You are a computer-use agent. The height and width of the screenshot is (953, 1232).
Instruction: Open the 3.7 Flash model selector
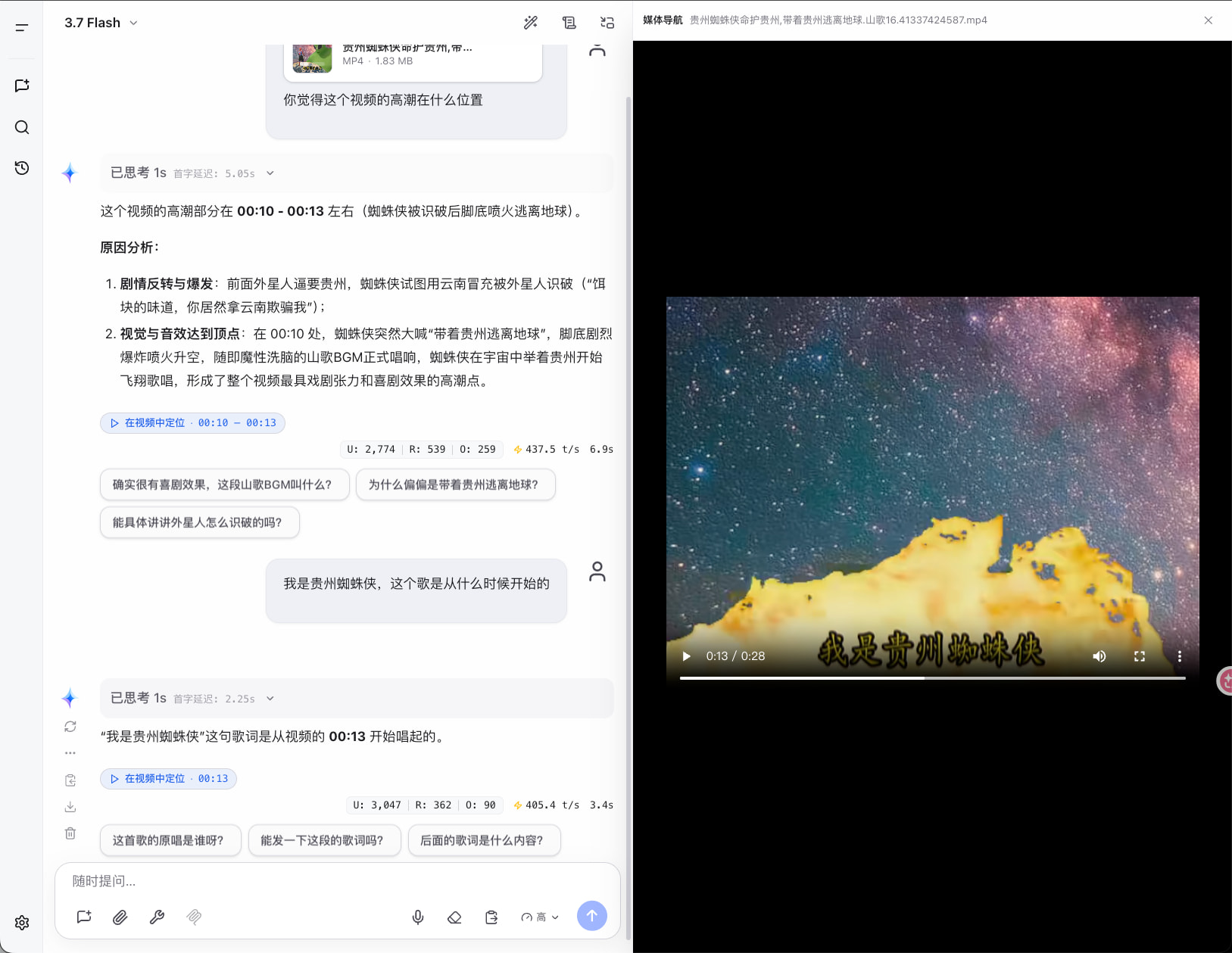(x=101, y=23)
